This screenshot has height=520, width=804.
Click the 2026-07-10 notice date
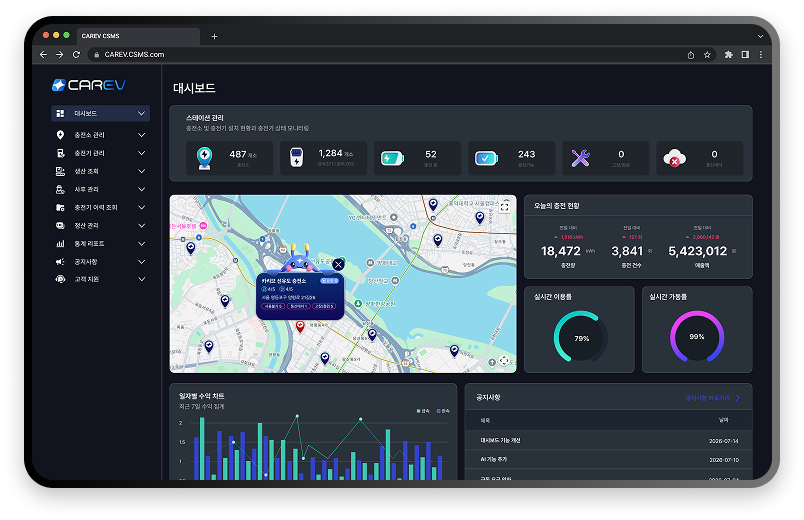(x=723, y=460)
